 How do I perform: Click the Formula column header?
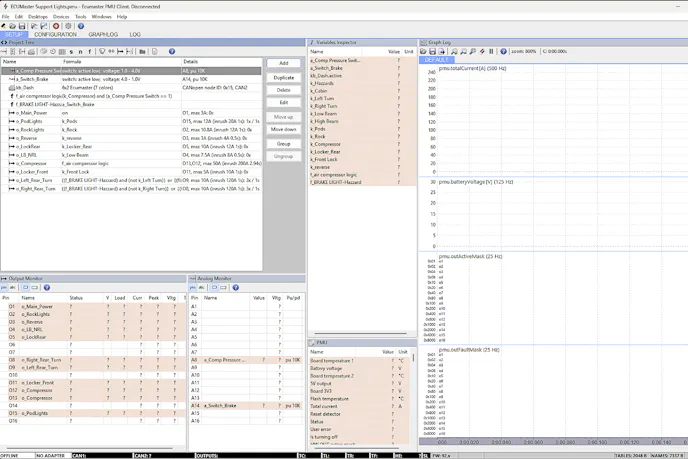tap(72, 62)
